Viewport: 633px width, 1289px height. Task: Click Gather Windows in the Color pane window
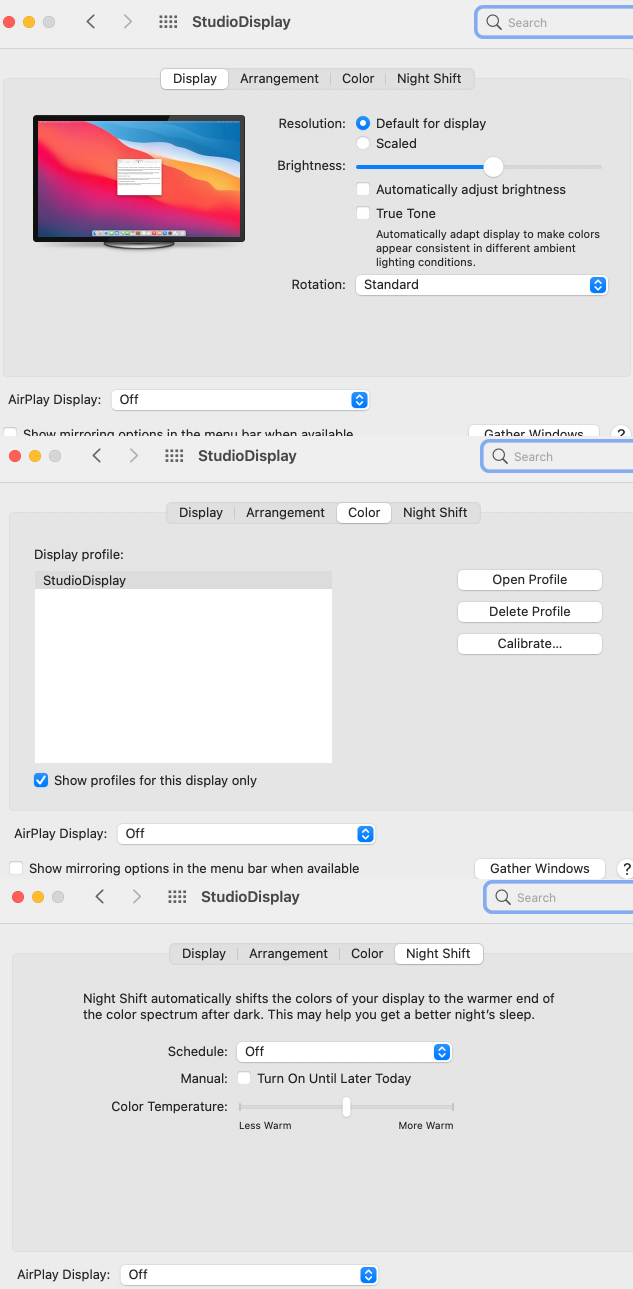pyautogui.click(x=540, y=868)
